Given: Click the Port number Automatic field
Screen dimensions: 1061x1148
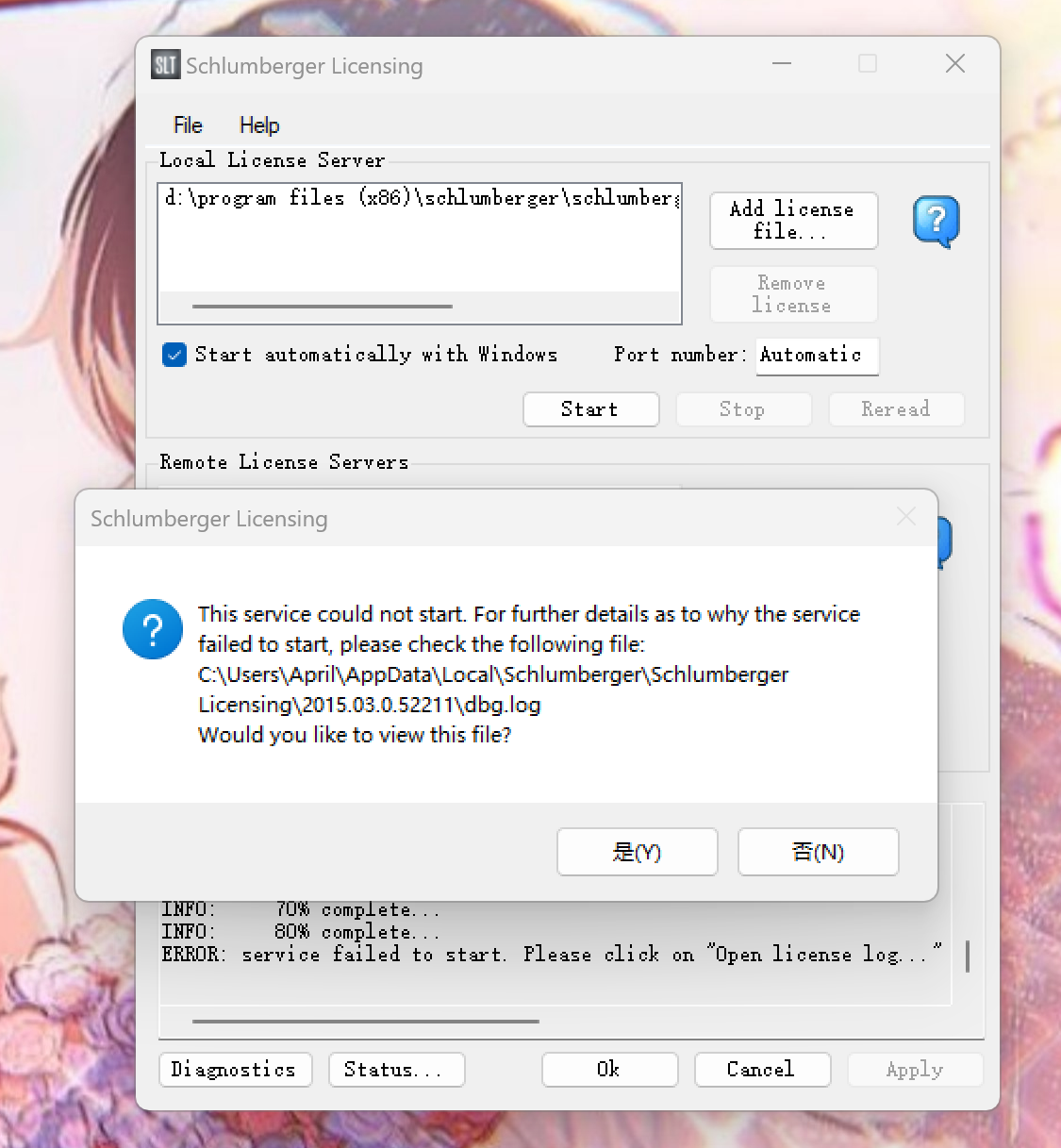Looking at the screenshot, I should click(817, 356).
